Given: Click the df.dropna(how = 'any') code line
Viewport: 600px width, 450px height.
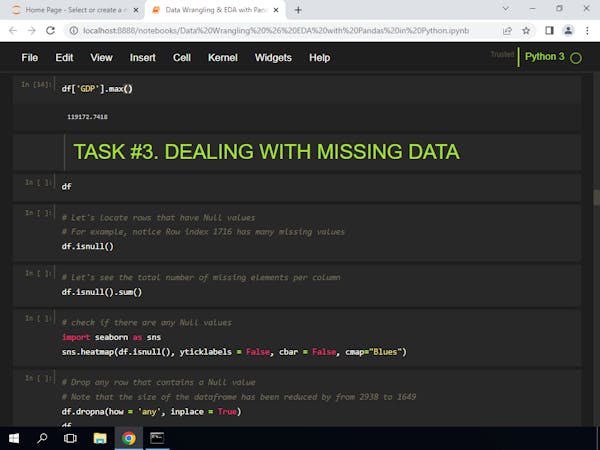Looking at the screenshot, I should (152, 412).
